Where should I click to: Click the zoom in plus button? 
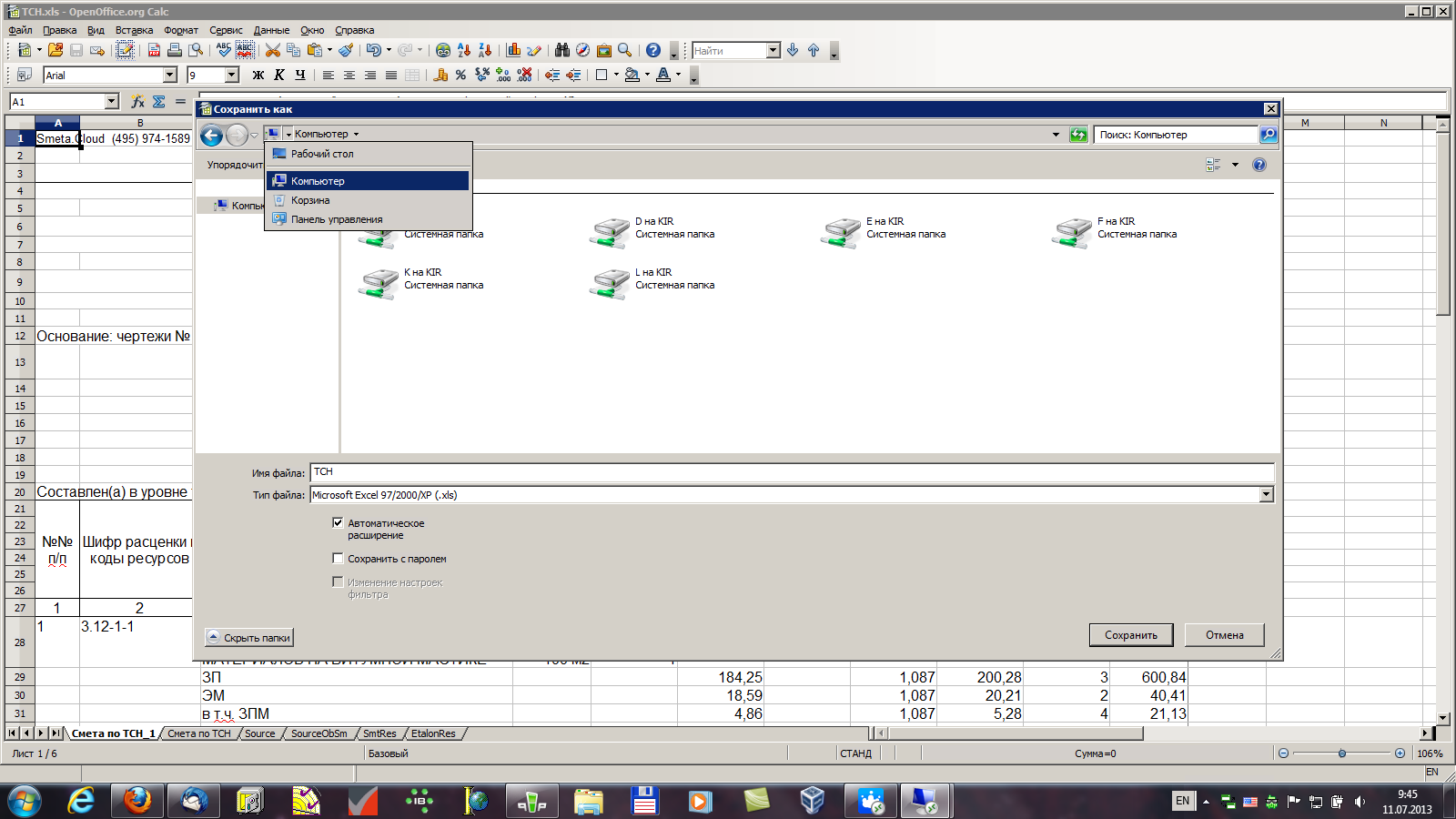tap(1400, 753)
